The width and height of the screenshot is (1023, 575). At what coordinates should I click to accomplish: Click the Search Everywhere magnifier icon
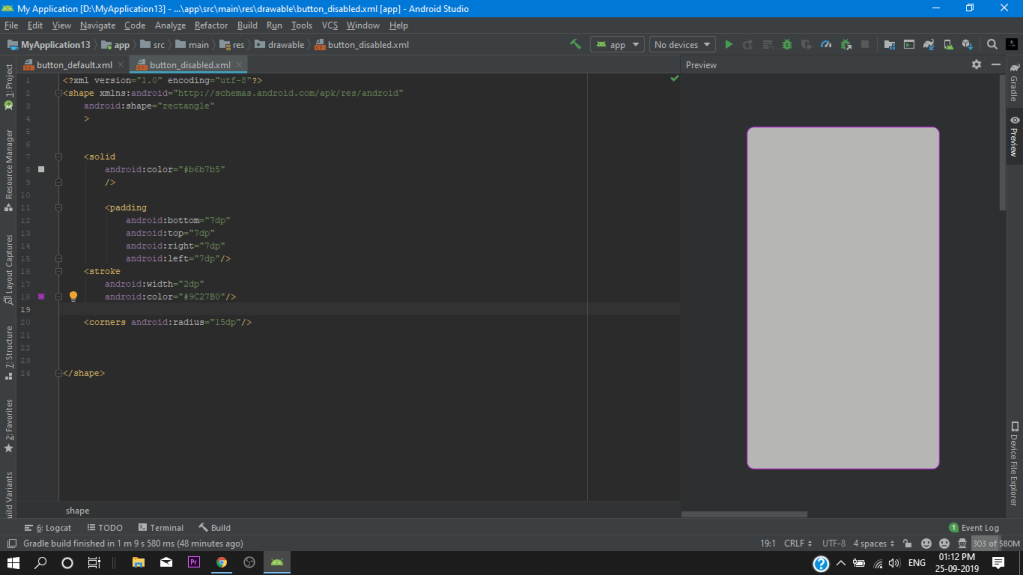coord(992,45)
